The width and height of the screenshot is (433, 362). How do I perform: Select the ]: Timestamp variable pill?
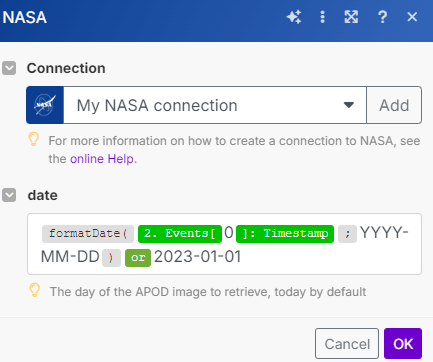click(x=285, y=233)
